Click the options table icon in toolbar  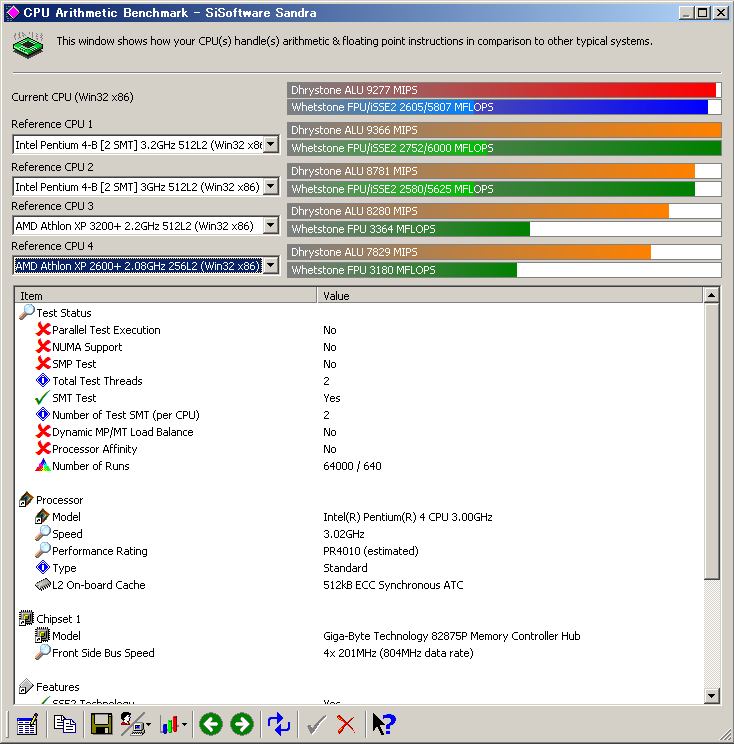(27, 724)
